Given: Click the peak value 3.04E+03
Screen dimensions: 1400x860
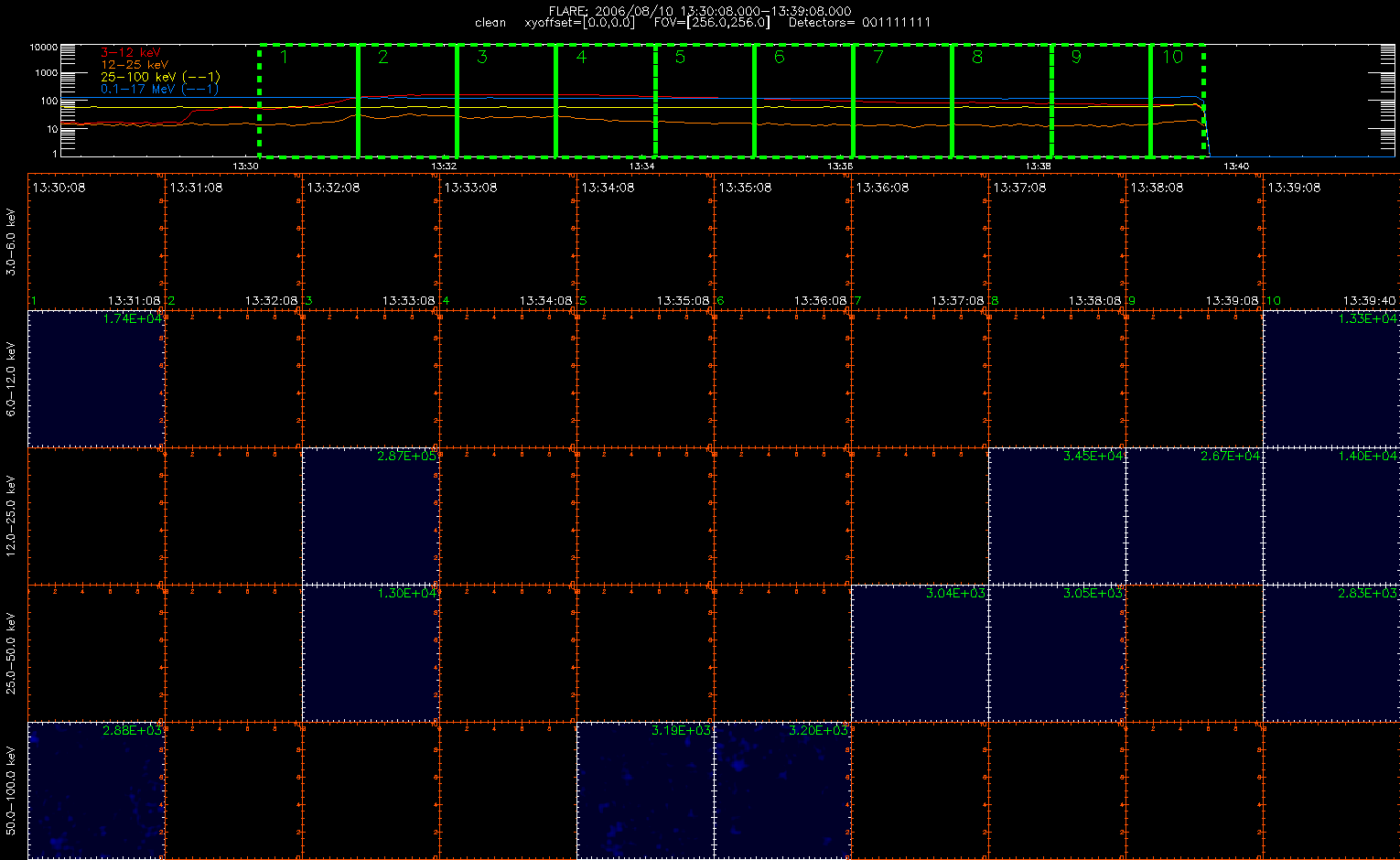Looking at the screenshot, I should pyautogui.click(x=956, y=593).
